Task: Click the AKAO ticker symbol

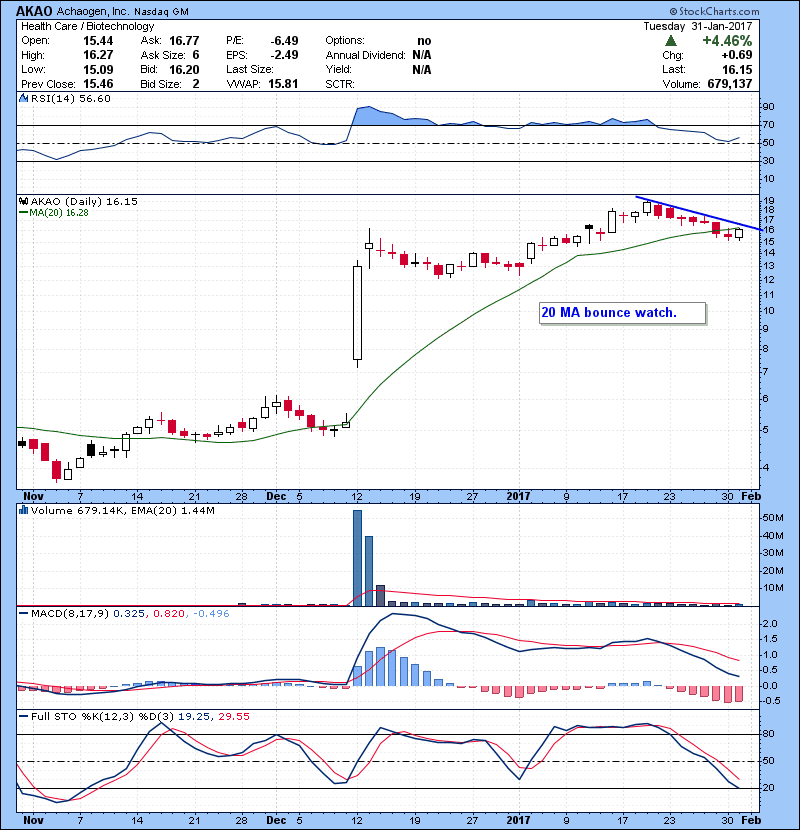Action: pos(34,11)
